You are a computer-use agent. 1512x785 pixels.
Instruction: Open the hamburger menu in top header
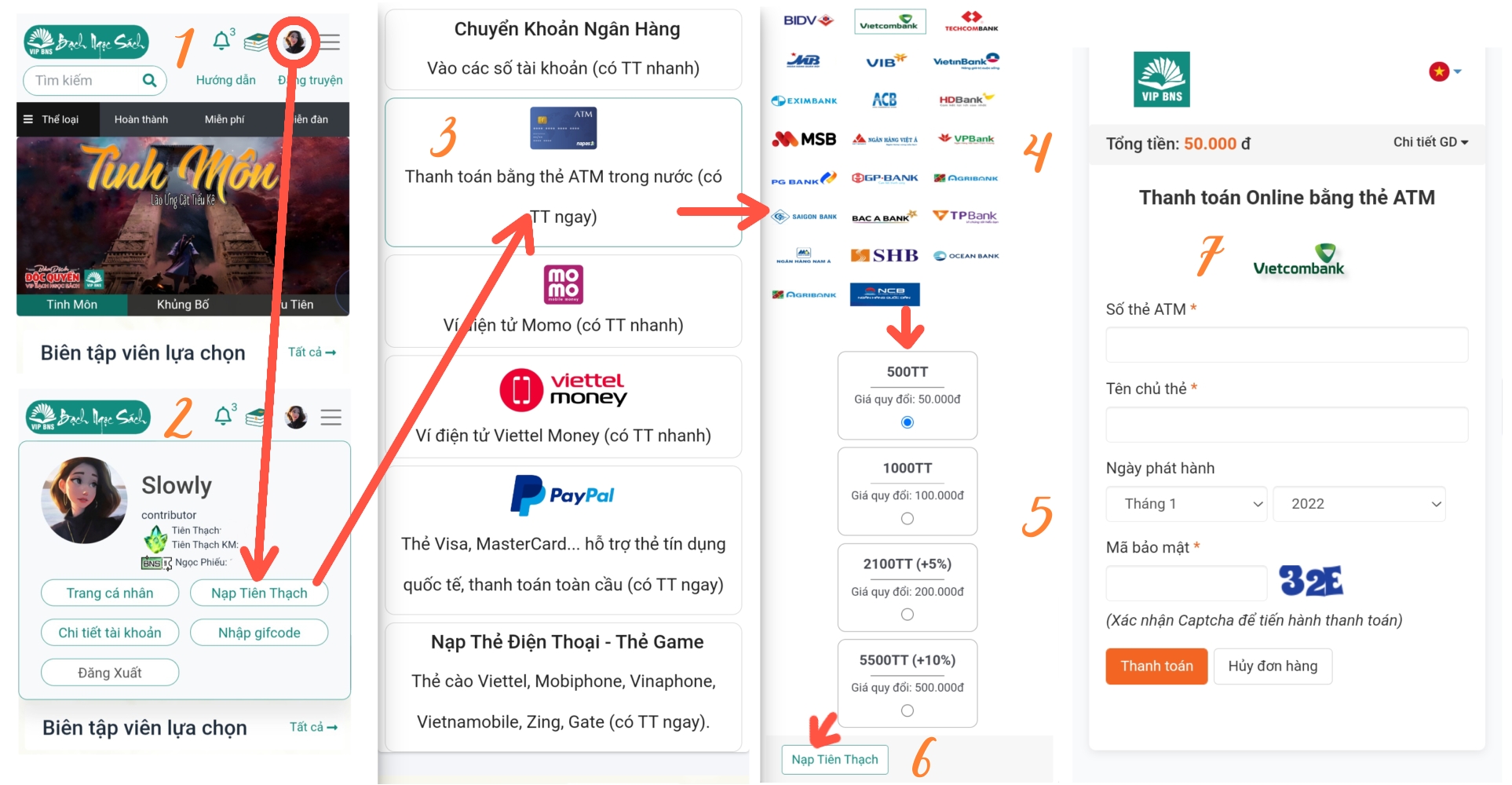click(331, 42)
